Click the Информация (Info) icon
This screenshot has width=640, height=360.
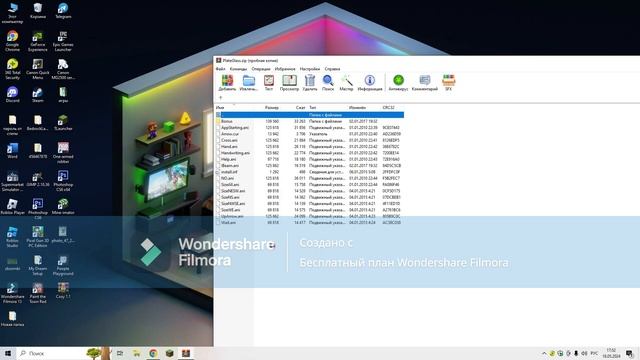pos(370,82)
